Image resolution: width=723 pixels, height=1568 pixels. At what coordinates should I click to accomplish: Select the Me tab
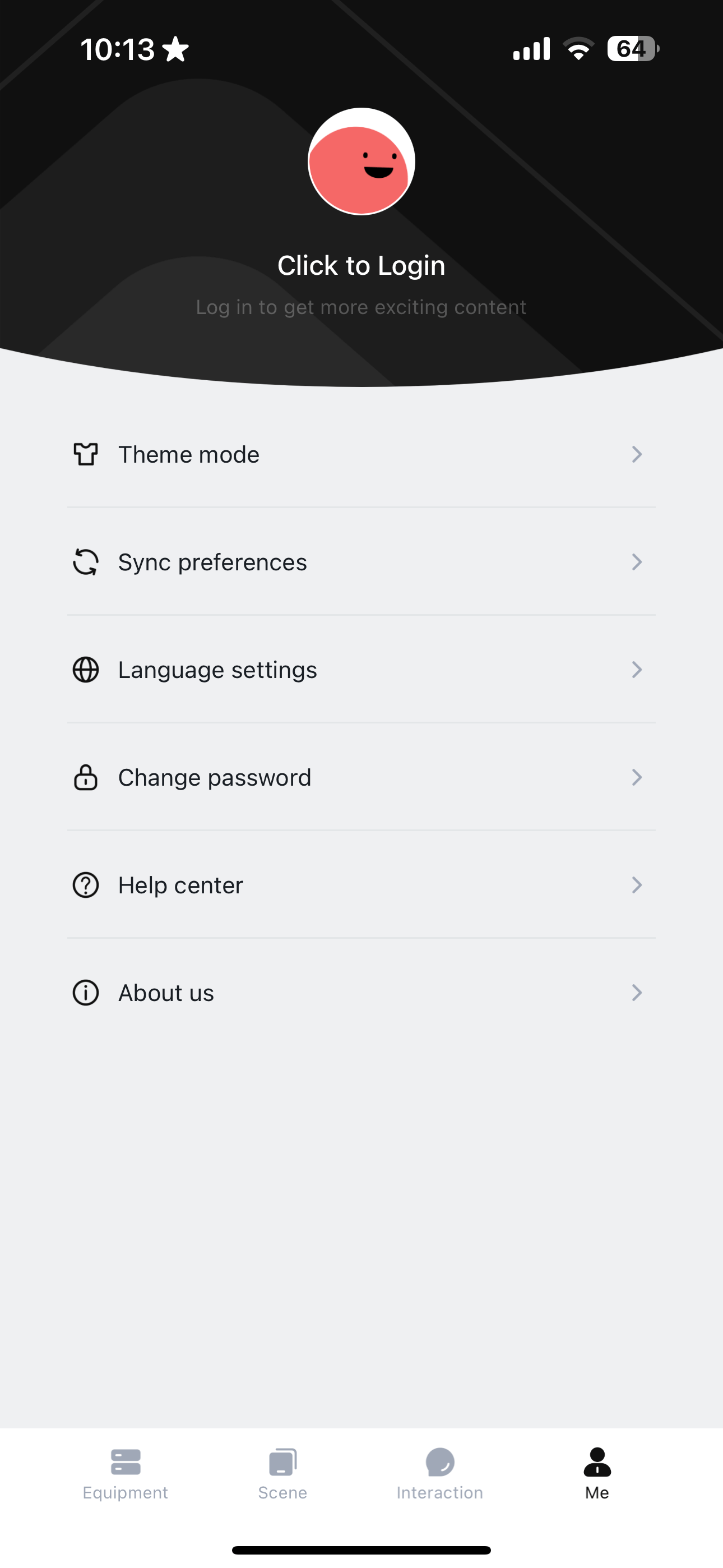coord(597,1473)
